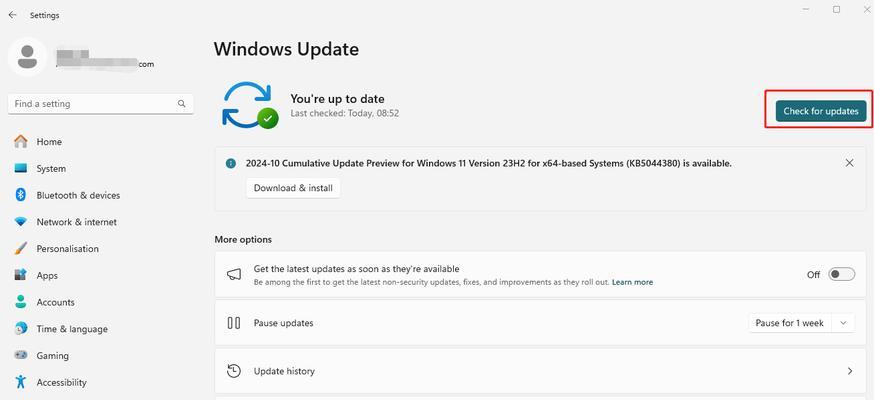
Task: Expand Update history with the chevron
Action: click(849, 371)
